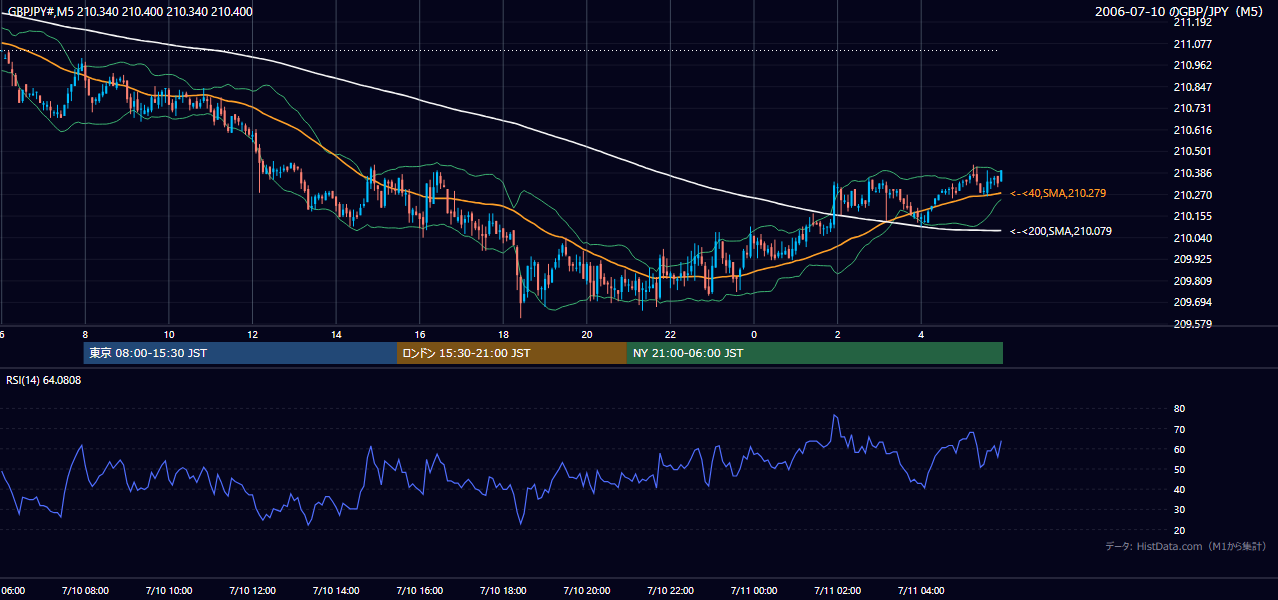Click the 209.694 price axis label

click(1192, 302)
